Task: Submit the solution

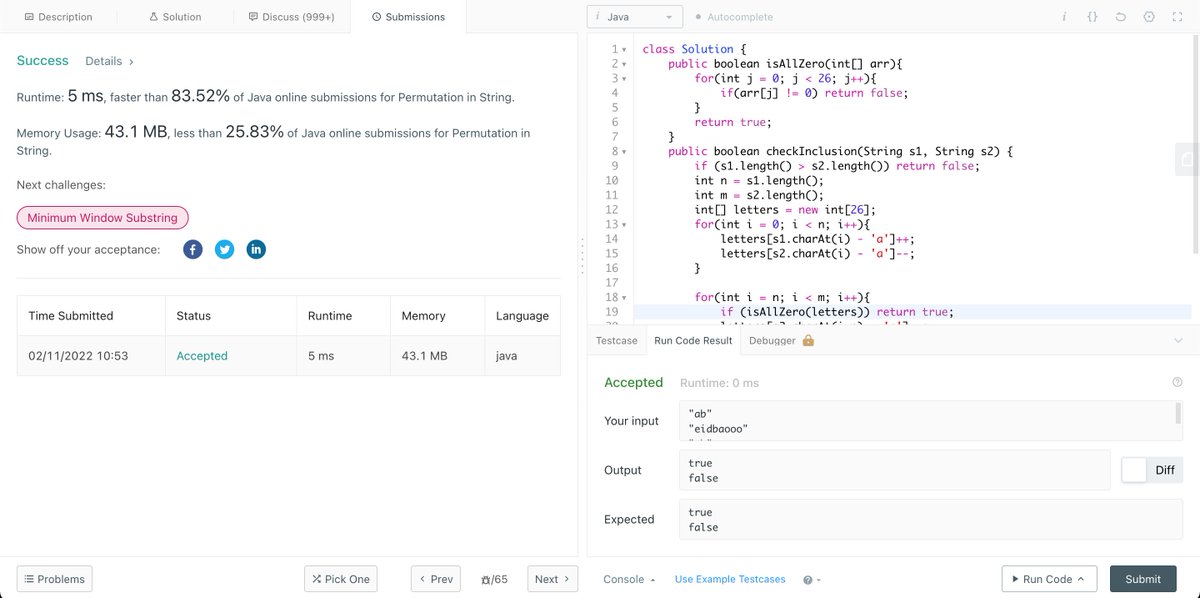Action: click(1143, 579)
